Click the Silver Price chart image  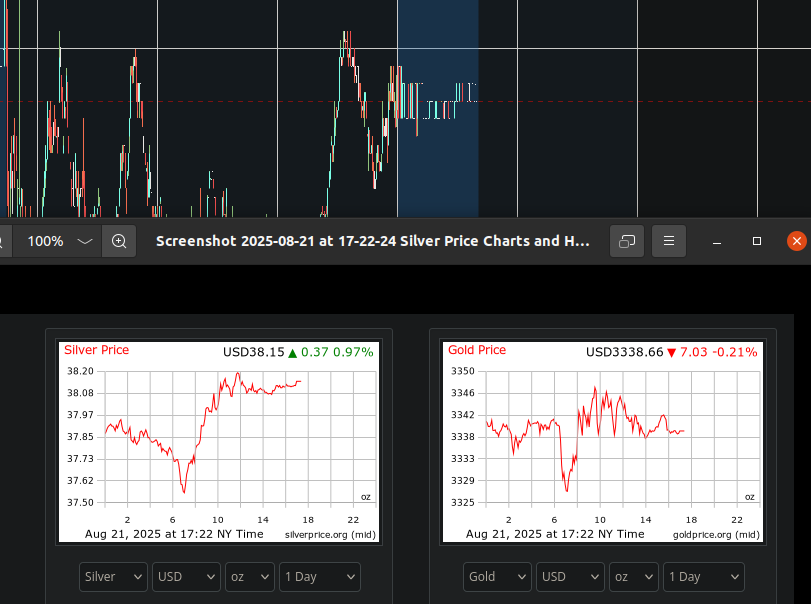click(219, 442)
